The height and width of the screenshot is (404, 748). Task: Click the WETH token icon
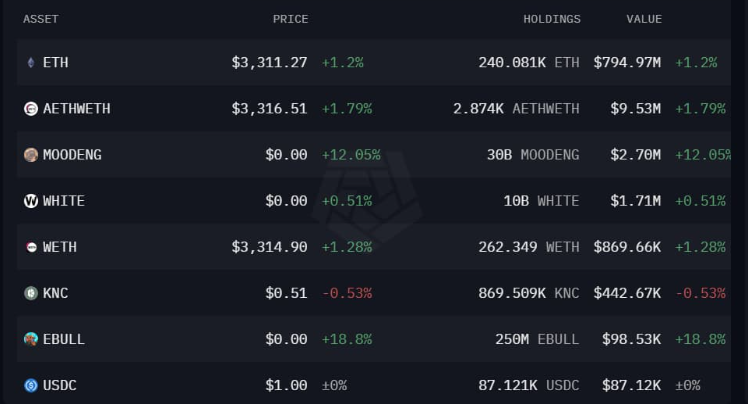(x=31, y=247)
